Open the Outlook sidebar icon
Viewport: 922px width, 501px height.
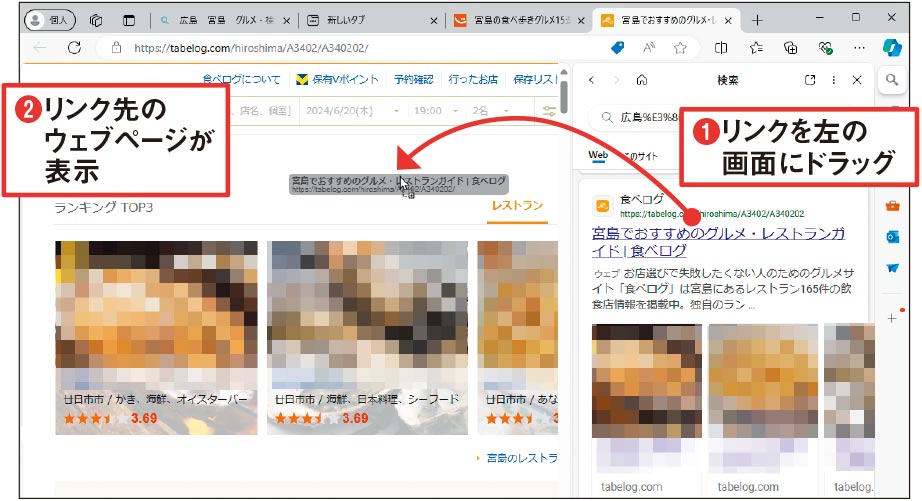[x=893, y=236]
